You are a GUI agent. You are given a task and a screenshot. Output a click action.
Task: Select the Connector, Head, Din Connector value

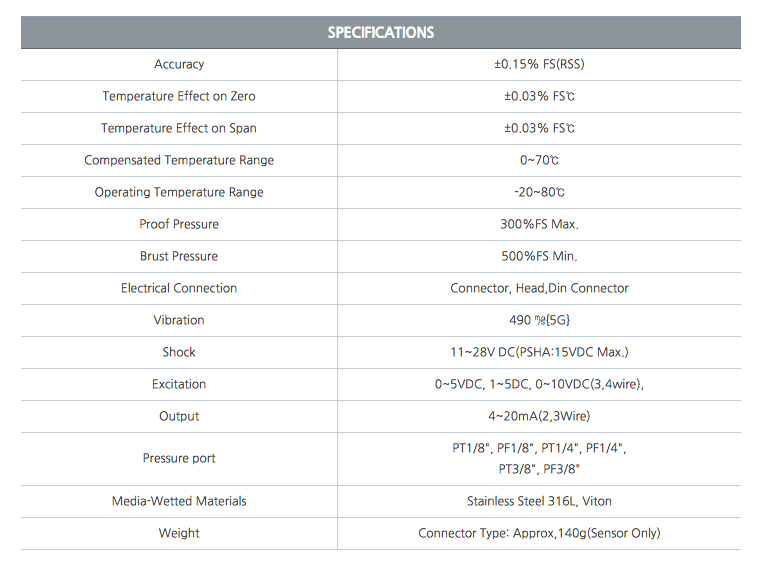coord(539,288)
